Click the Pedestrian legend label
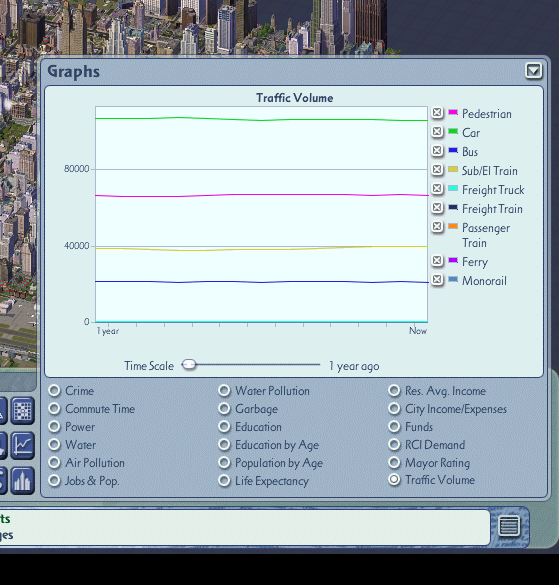This screenshot has height=585, width=559. coord(487,114)
